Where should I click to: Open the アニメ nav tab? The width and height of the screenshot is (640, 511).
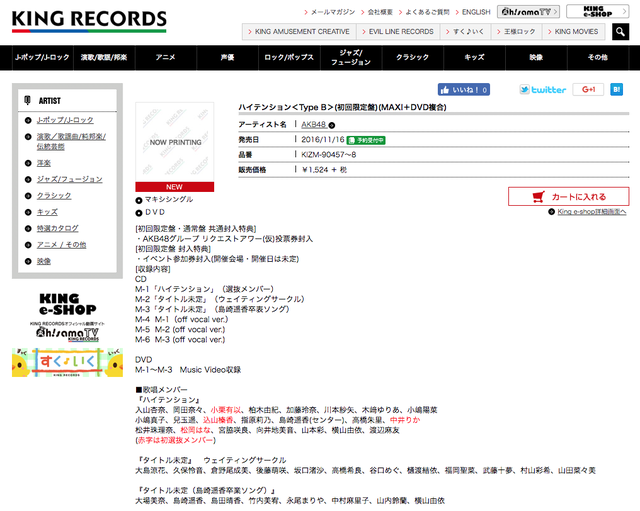(166, 58)
